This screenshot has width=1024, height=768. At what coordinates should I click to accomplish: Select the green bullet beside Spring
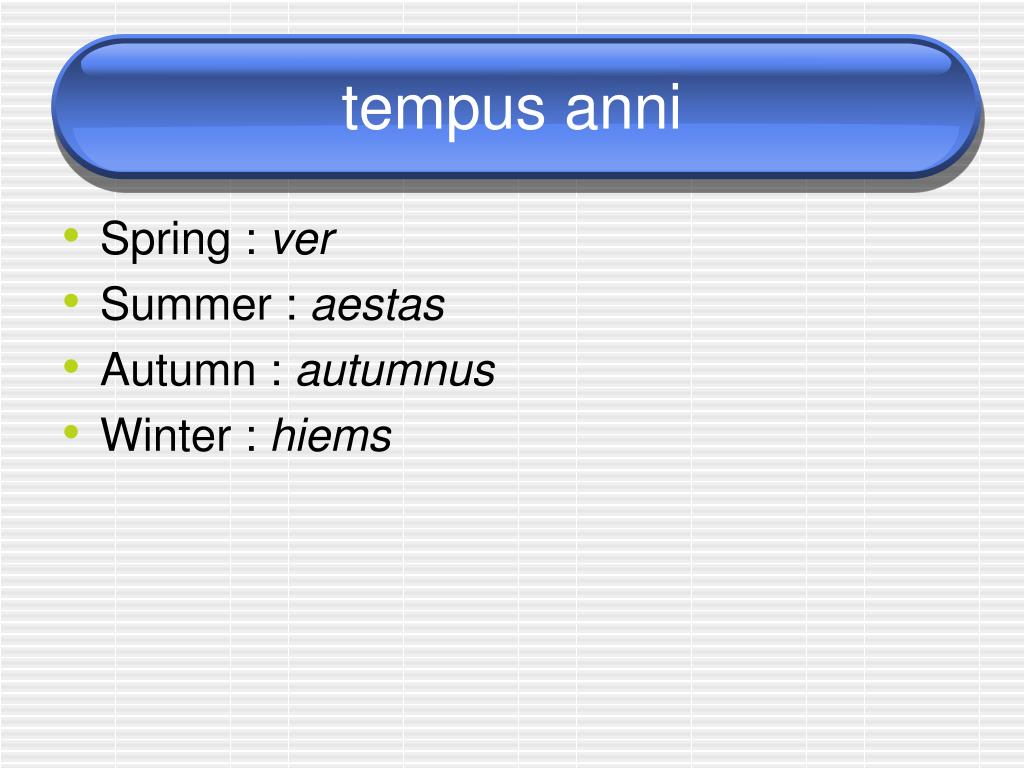coord(71,235)
